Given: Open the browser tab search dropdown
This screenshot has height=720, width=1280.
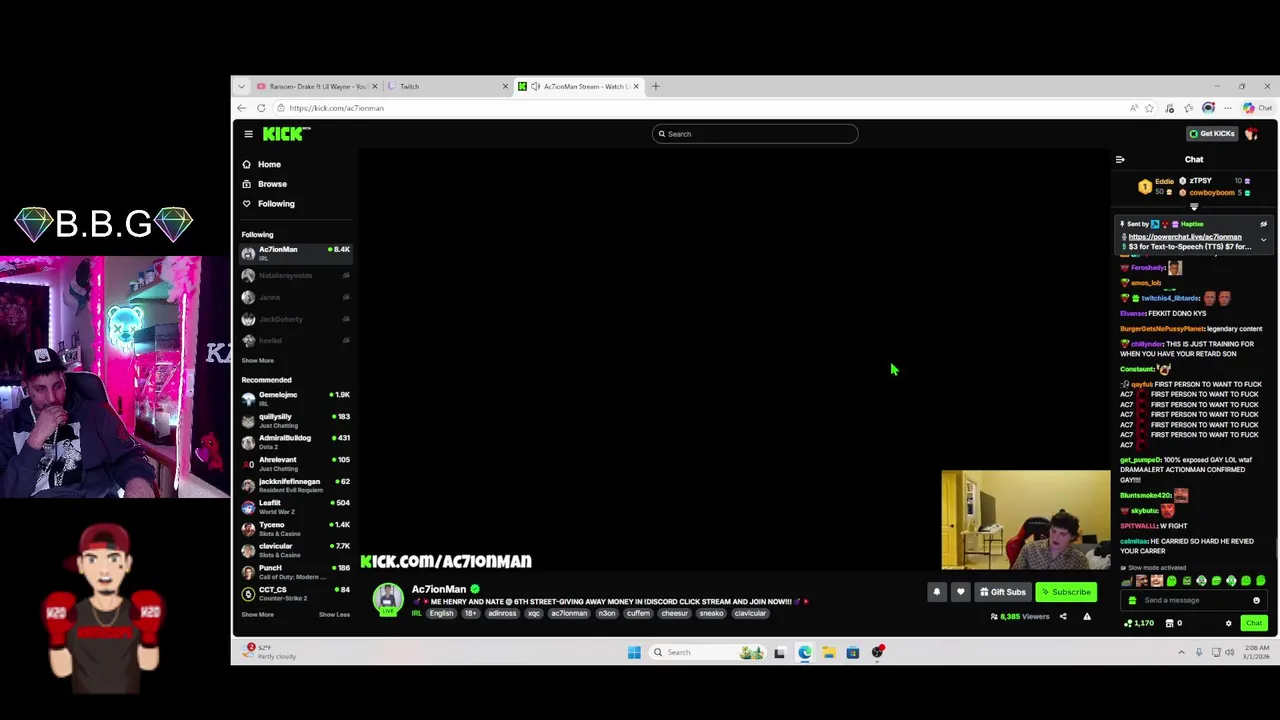Looking at the screenshot, I should [241, 87].
